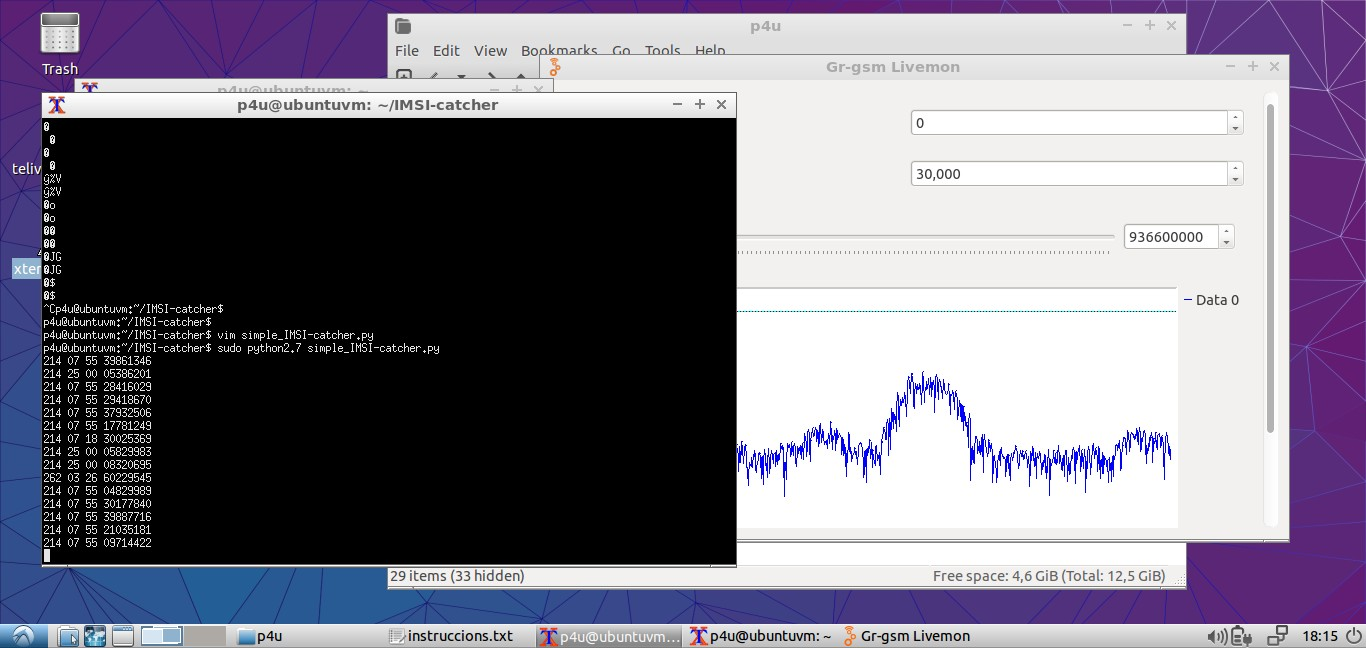This screenshot has height=648, width=1366.
Task: Click the Gr-gsm Livemon title bar text
Action: click(893, 67)
